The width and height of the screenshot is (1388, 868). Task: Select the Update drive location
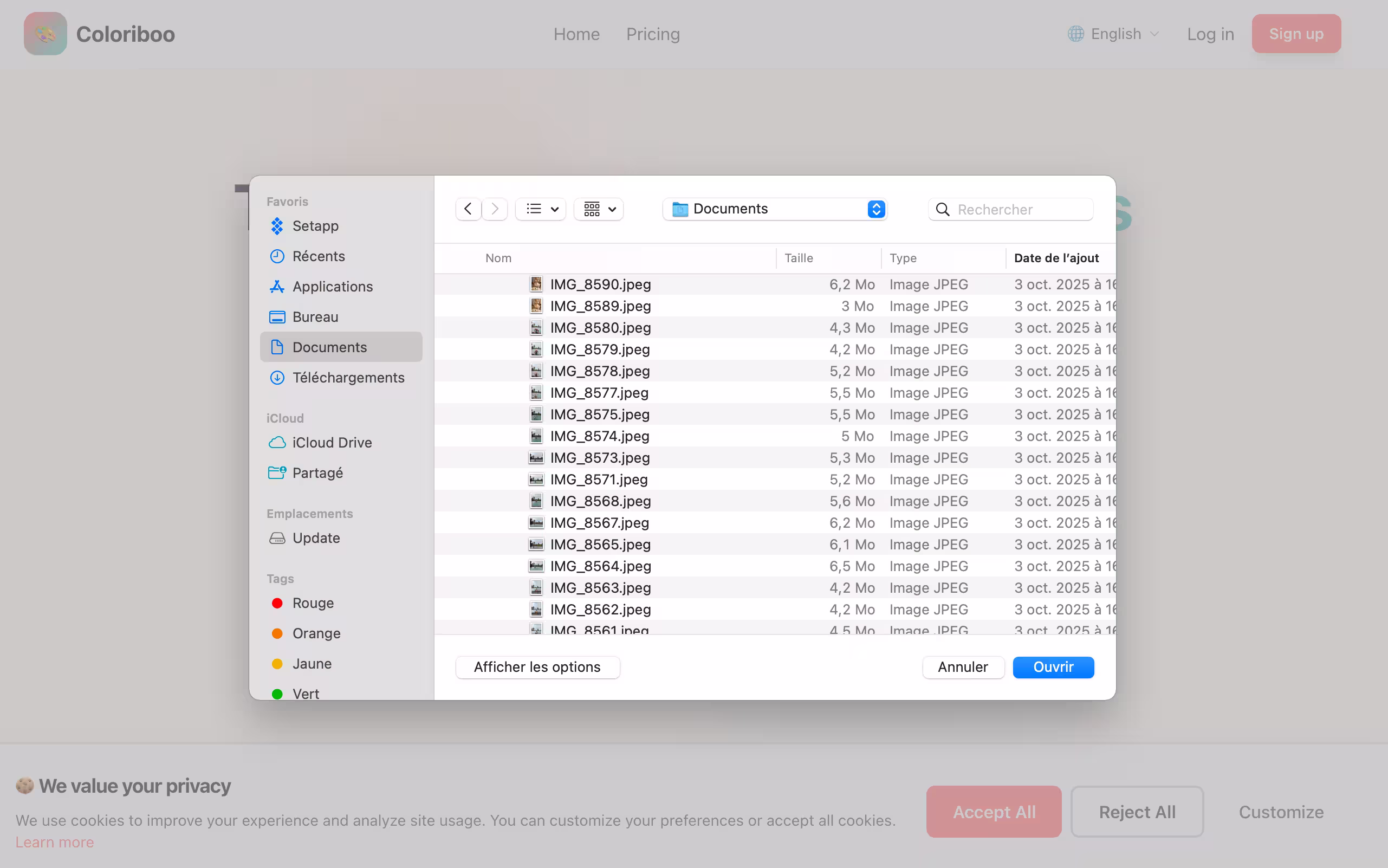(316, 538)
